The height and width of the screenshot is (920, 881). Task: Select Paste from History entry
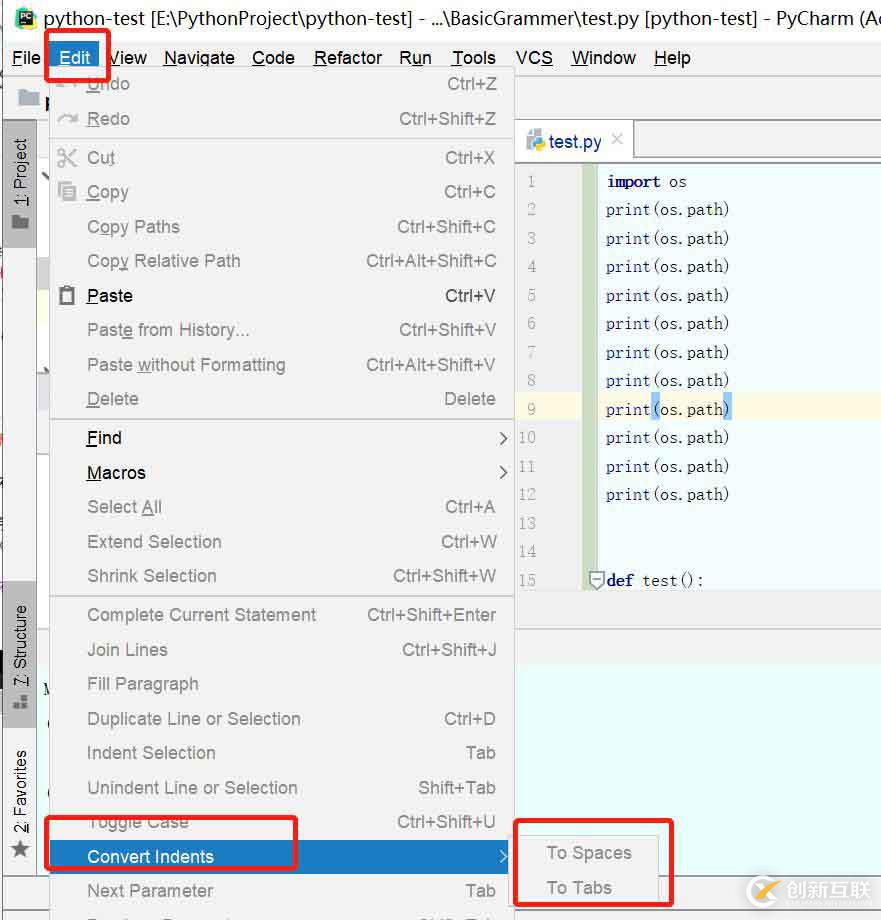[282, 330]
